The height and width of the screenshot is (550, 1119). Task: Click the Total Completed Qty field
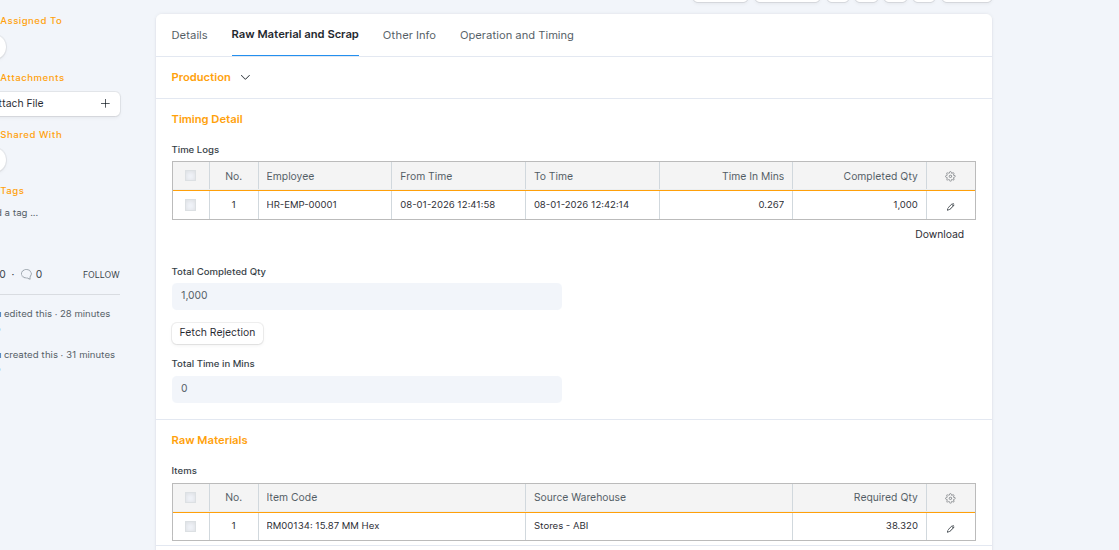pos(366,296)
